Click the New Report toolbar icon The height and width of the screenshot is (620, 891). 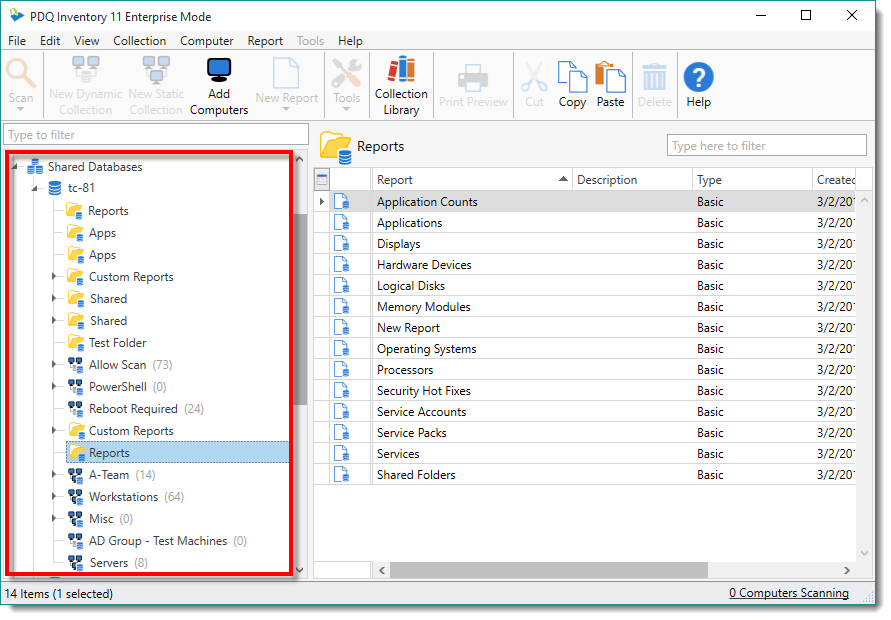tap(286, 73)
